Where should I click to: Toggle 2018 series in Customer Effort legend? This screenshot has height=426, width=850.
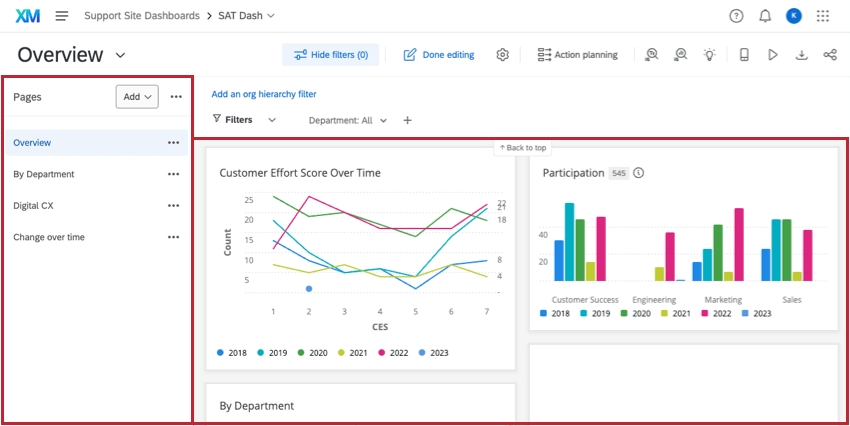[x=231, y=353]
